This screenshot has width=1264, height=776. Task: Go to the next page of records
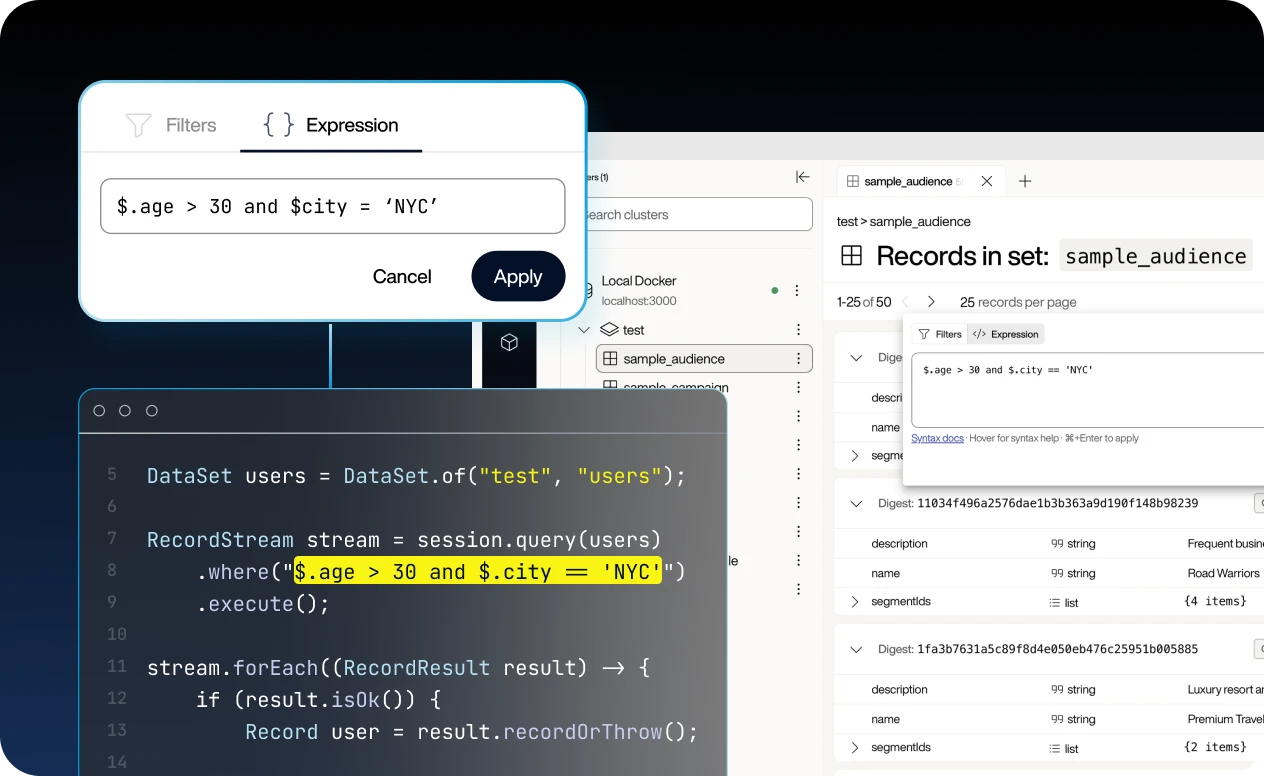coord(930,300)
